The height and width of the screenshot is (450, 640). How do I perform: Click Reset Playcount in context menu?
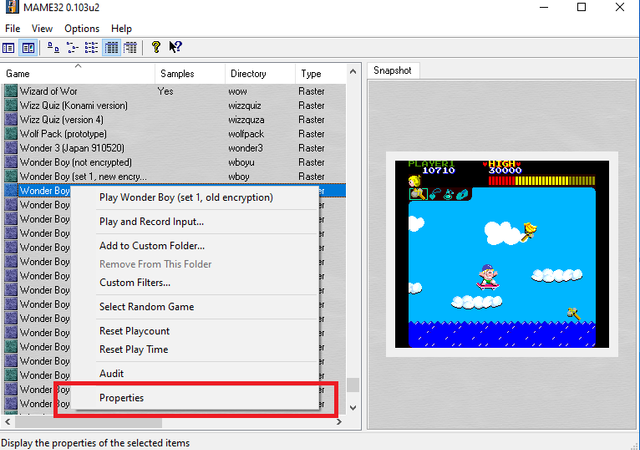coord(195,331)
